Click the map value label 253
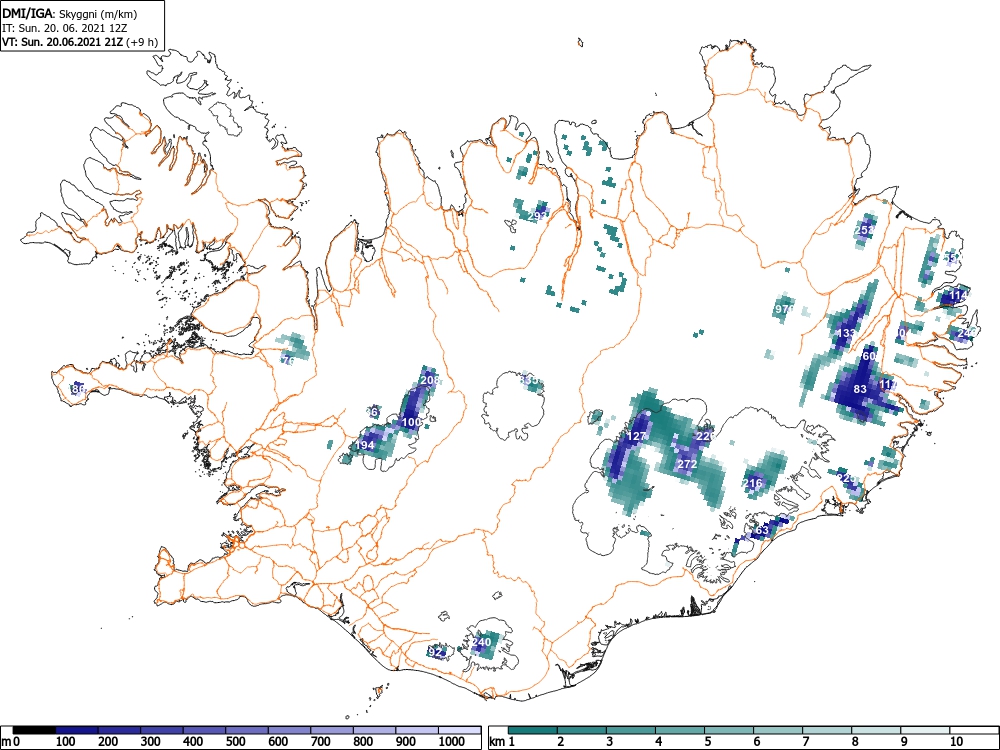This screenshot has height=750, width=1000. pos(864,230)
